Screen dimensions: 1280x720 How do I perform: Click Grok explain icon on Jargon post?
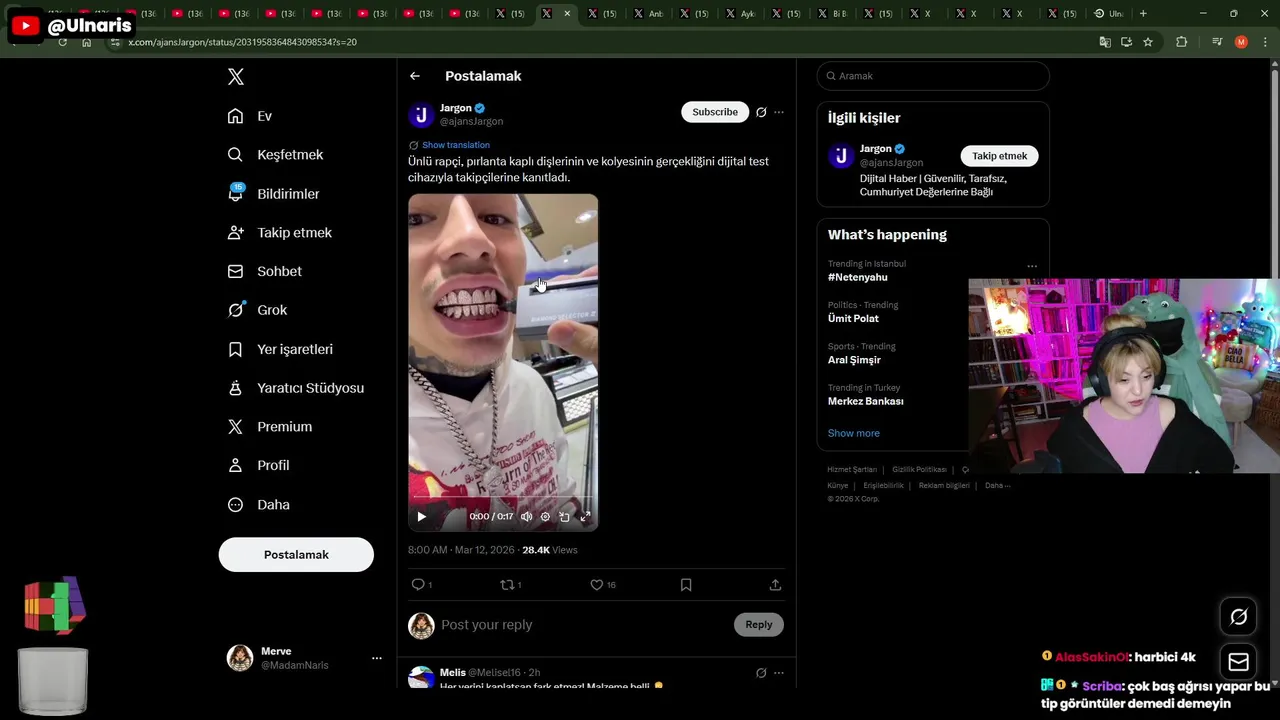point(761,112)
